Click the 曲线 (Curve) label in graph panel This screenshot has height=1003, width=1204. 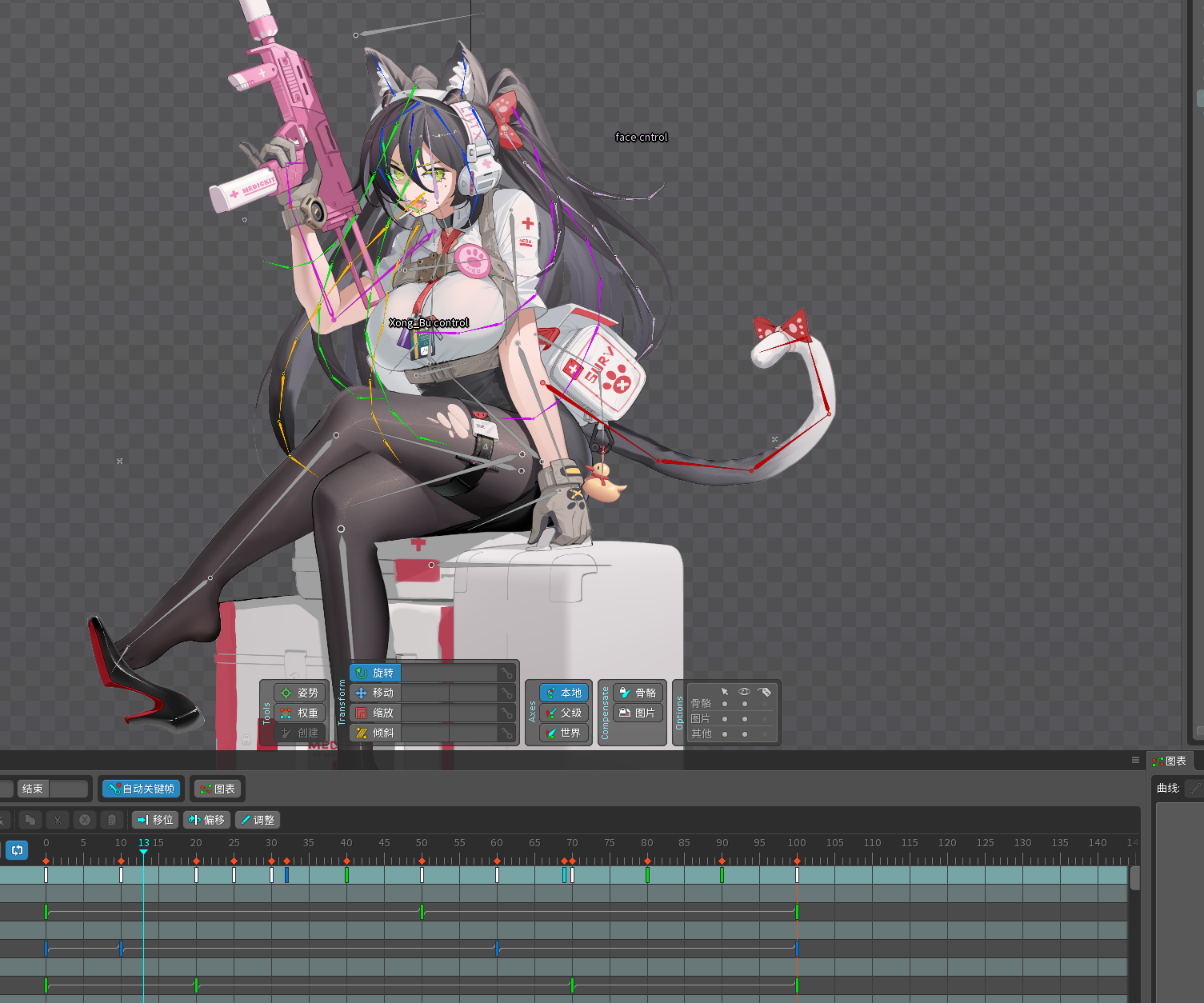(1168, 788)
